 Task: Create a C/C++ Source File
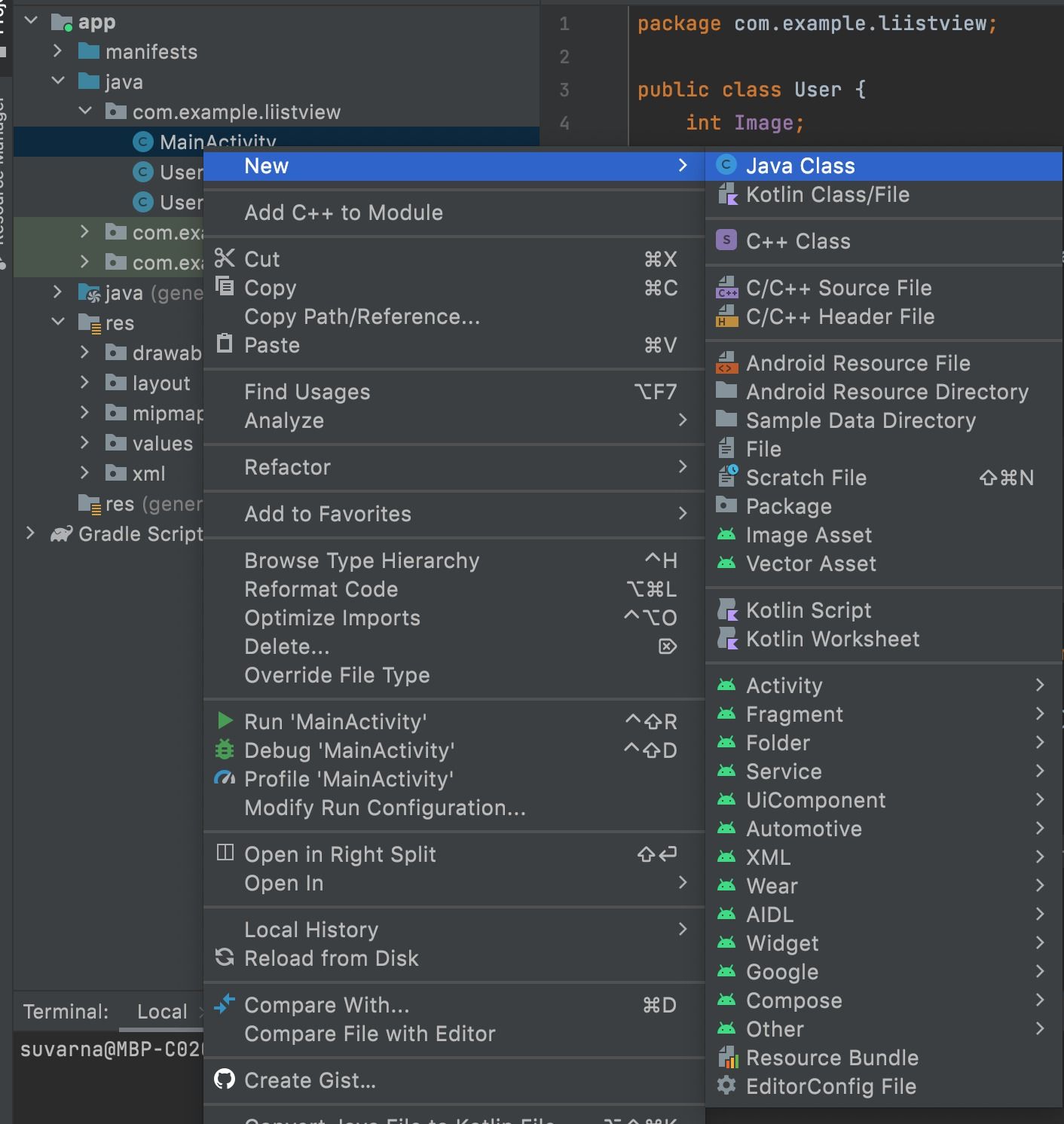839,288
